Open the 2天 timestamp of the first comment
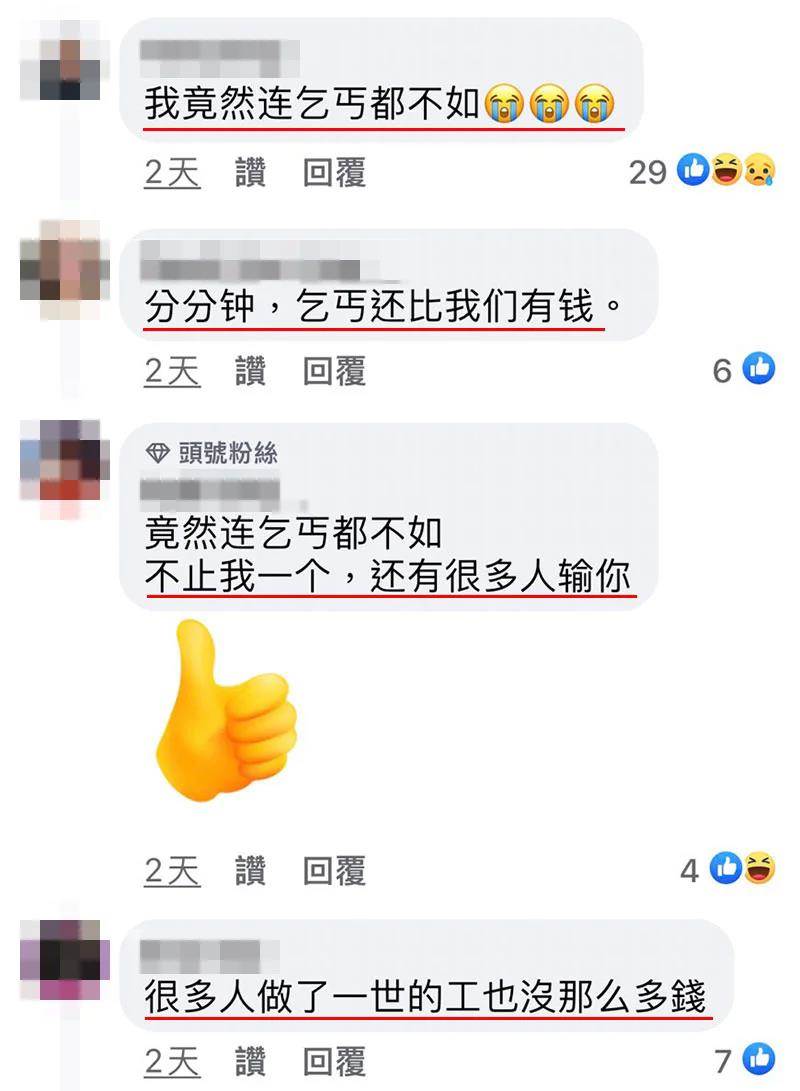The height and width of the screenshot is (1091, 800). 173,173
